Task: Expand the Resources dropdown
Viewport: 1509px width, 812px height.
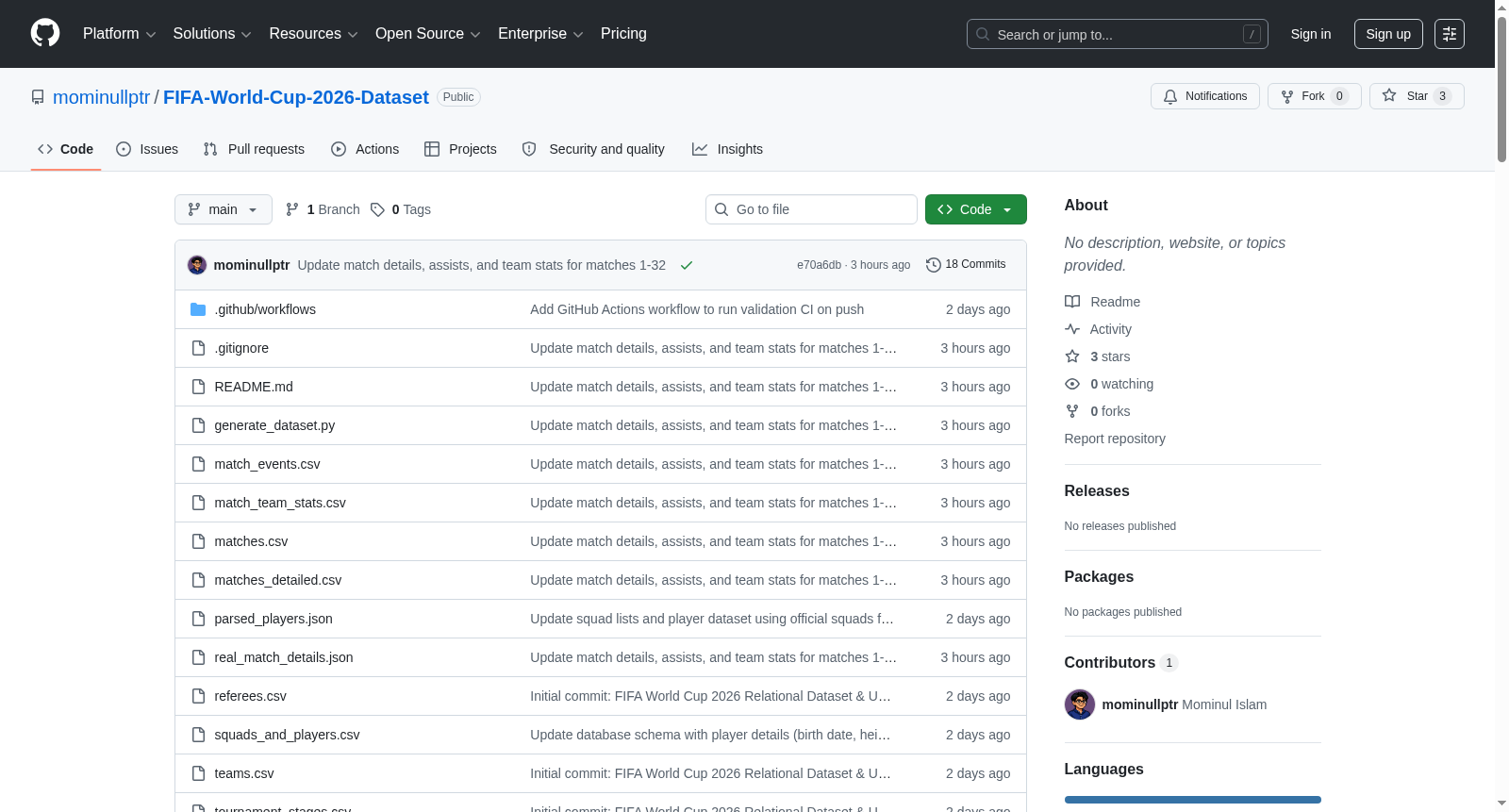Action: click(x=313, y=34)
